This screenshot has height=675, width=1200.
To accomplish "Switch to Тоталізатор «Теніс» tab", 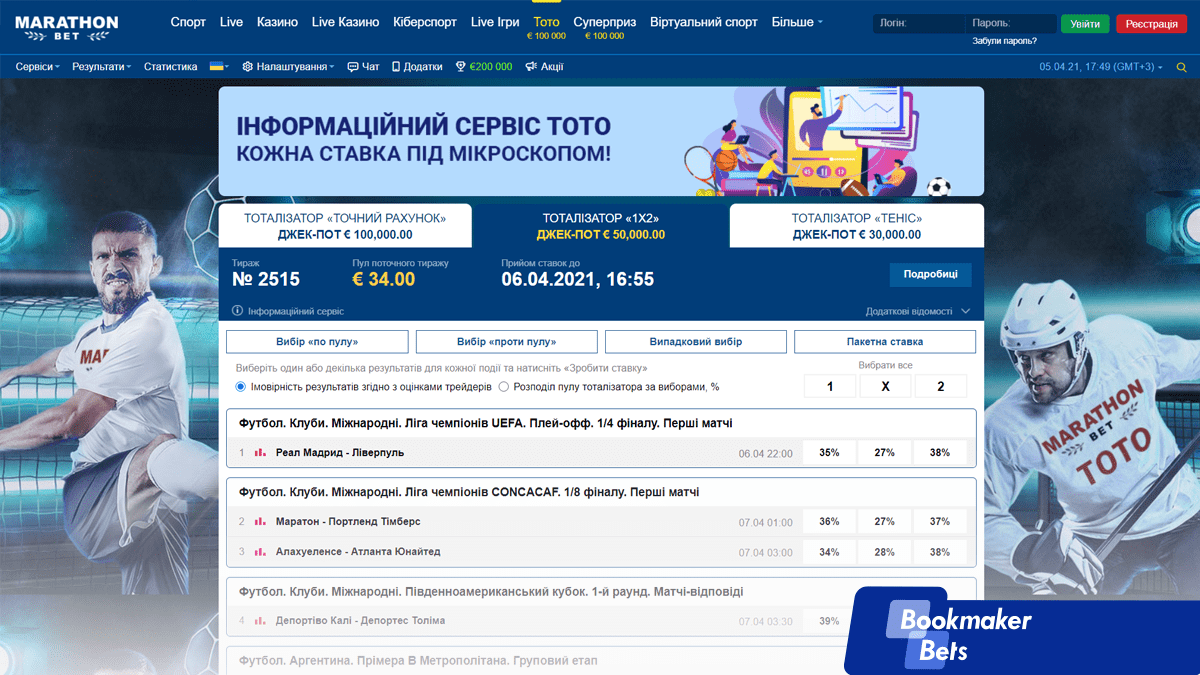I will pos(856,226).
